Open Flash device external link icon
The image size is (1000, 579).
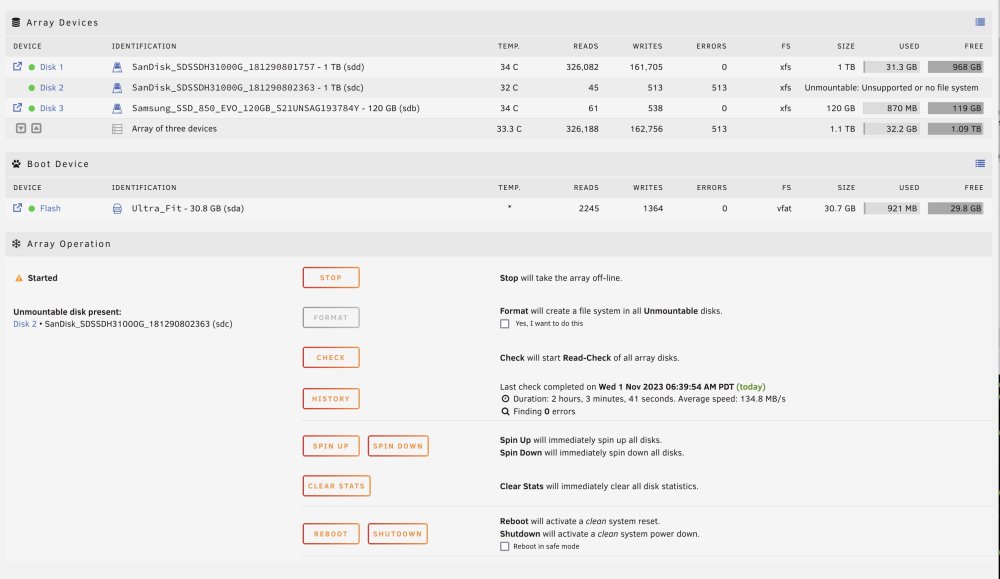(17, 208)
